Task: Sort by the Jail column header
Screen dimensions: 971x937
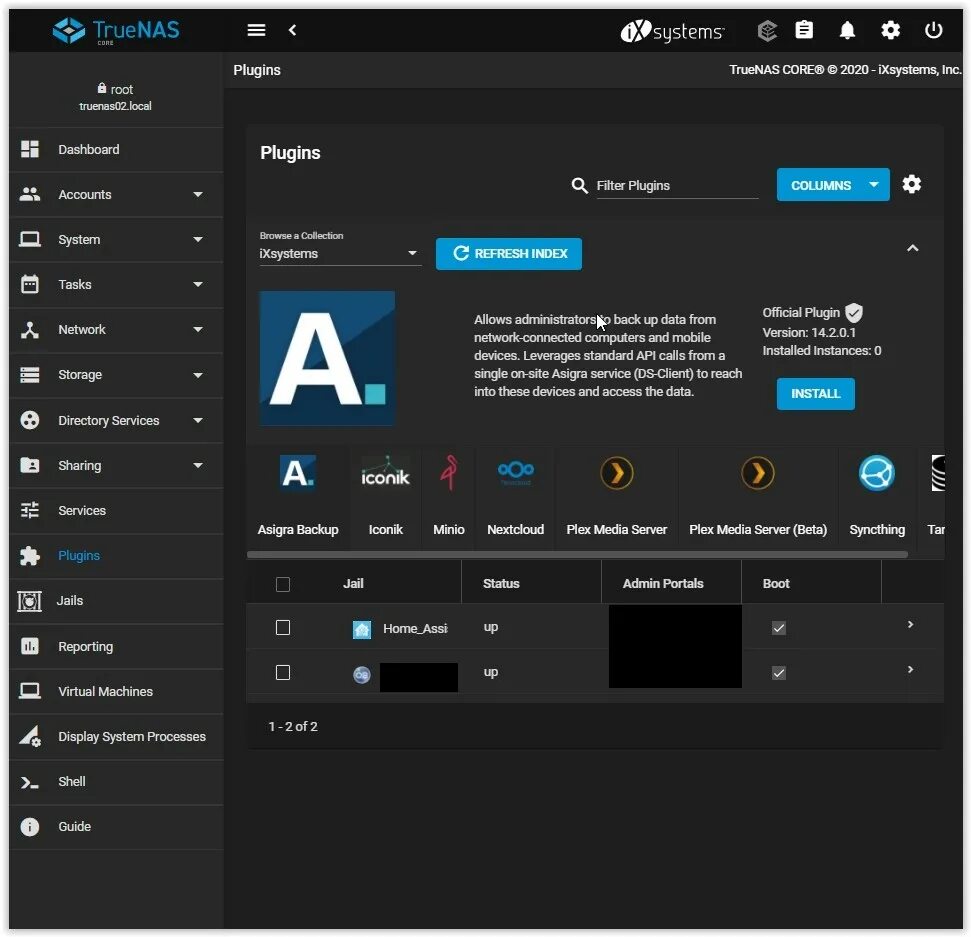Action: click(353, 583)
